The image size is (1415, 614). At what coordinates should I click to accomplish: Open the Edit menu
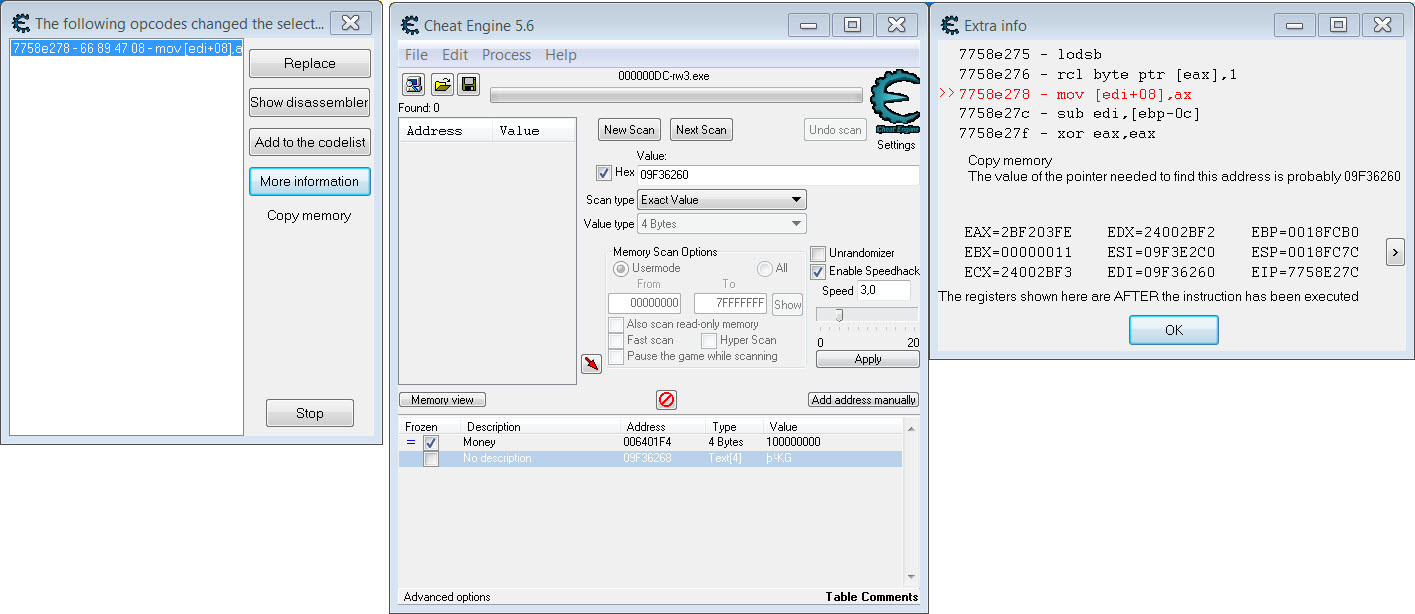(x=455, y=55)
